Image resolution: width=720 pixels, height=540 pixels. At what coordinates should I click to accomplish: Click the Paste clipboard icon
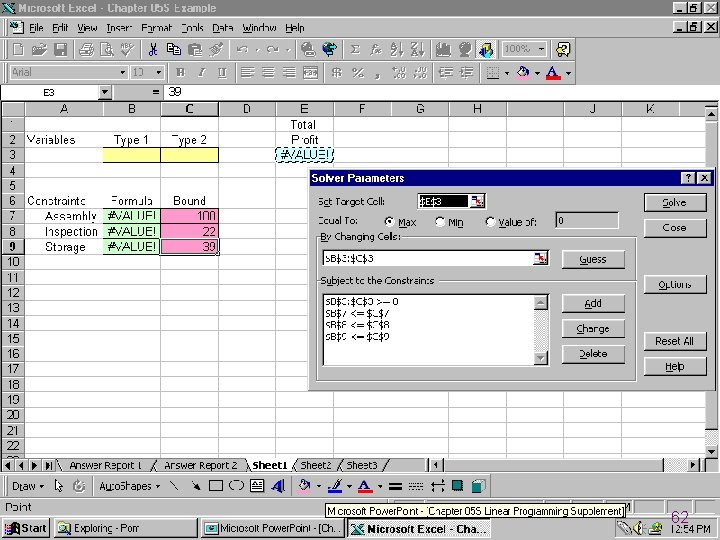click(195, 49)
